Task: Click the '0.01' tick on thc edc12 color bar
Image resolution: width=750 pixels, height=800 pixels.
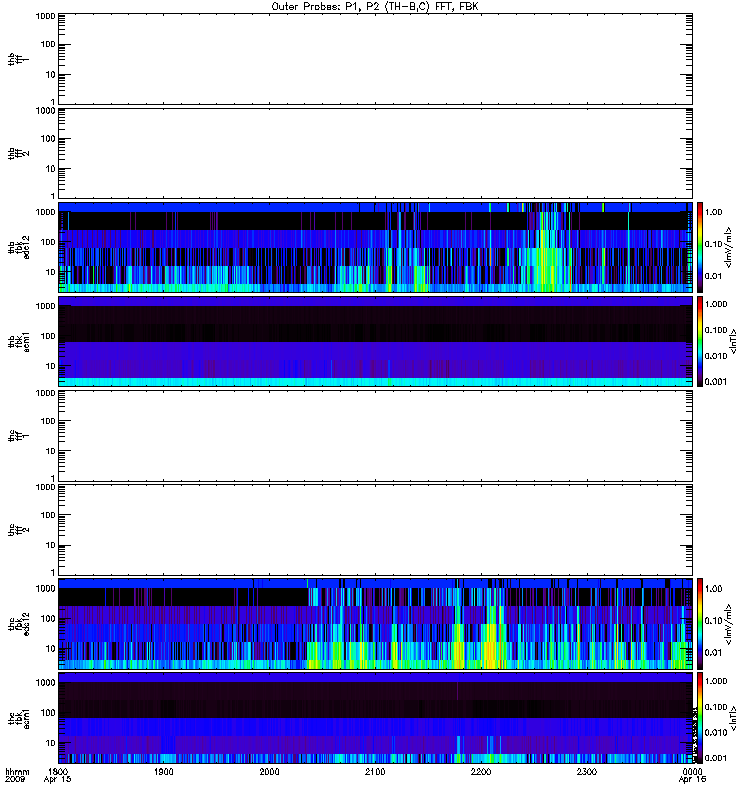Action: click(713, 653)
